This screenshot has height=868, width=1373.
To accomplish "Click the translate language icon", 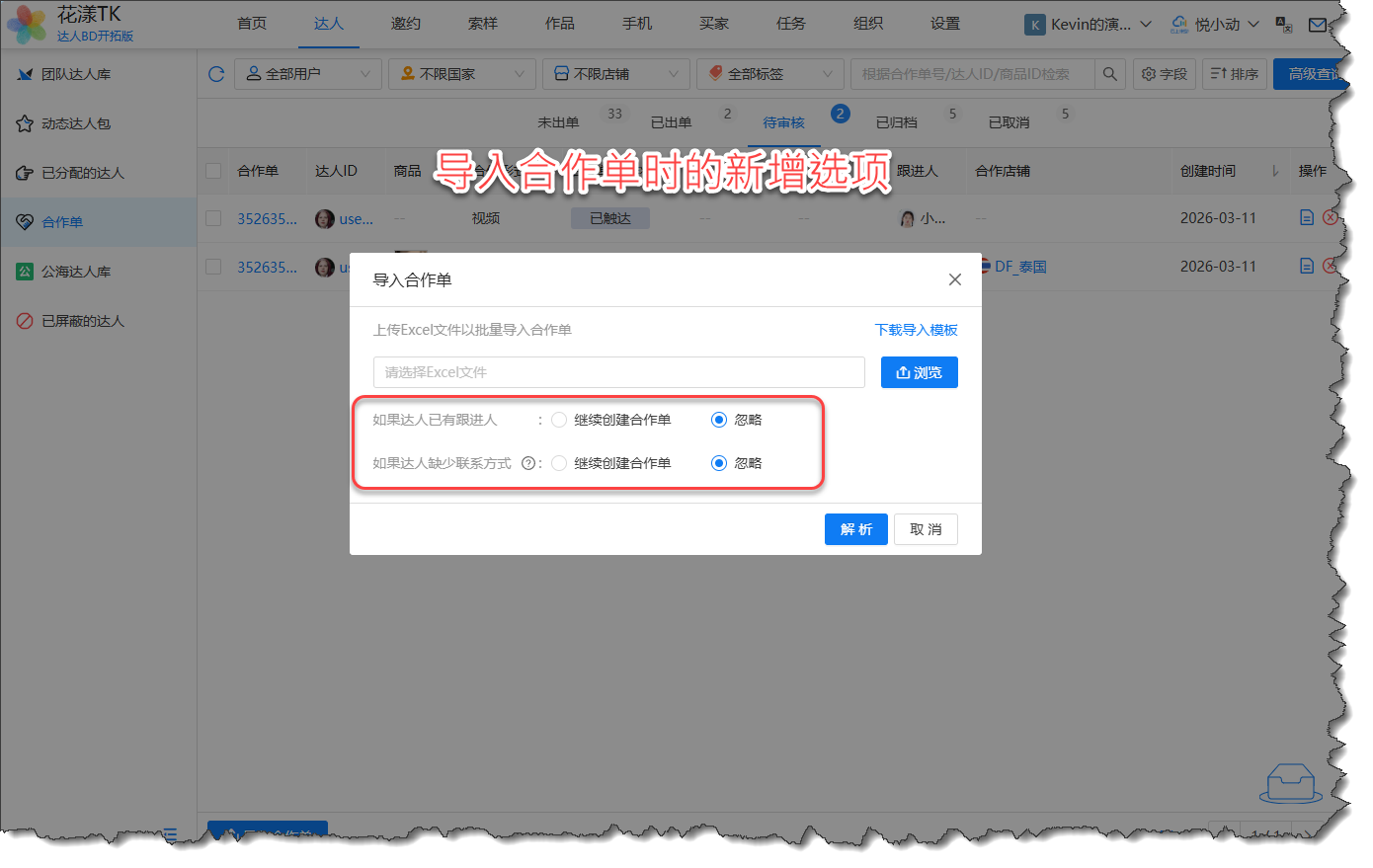I will point(1284,25).
